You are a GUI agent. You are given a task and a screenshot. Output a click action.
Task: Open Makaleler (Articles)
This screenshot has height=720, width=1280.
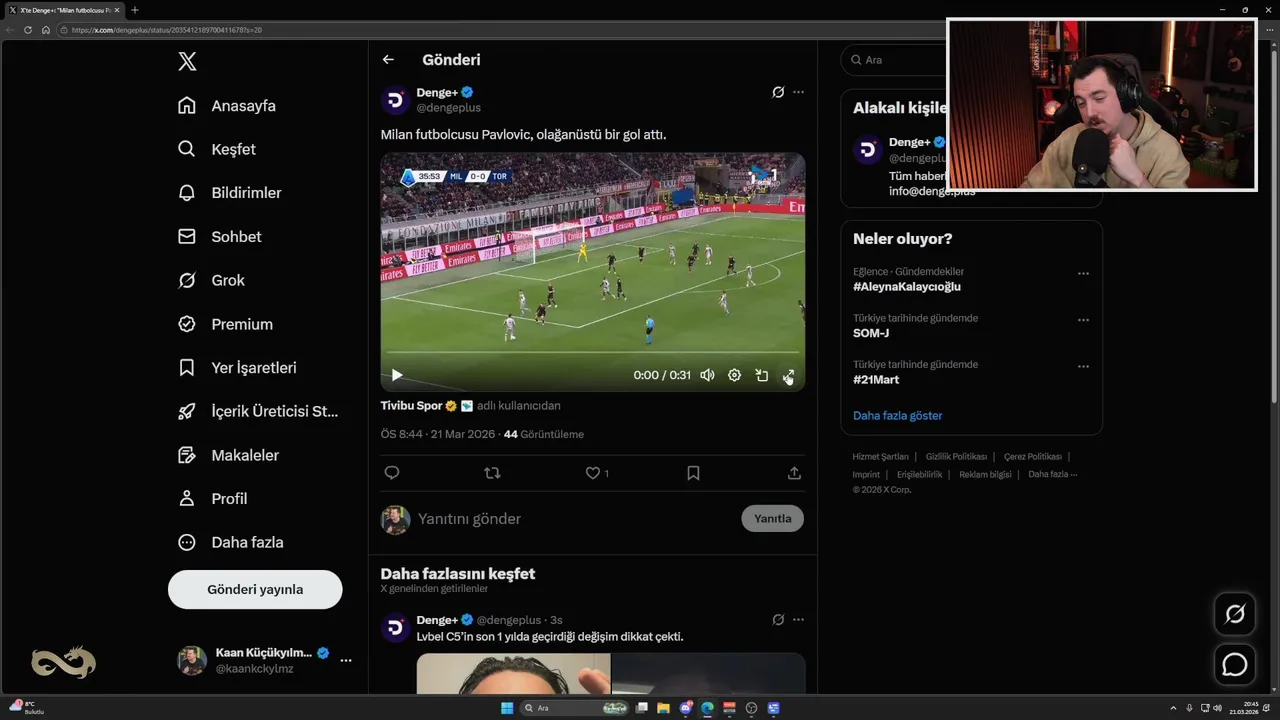coord(227,455)
